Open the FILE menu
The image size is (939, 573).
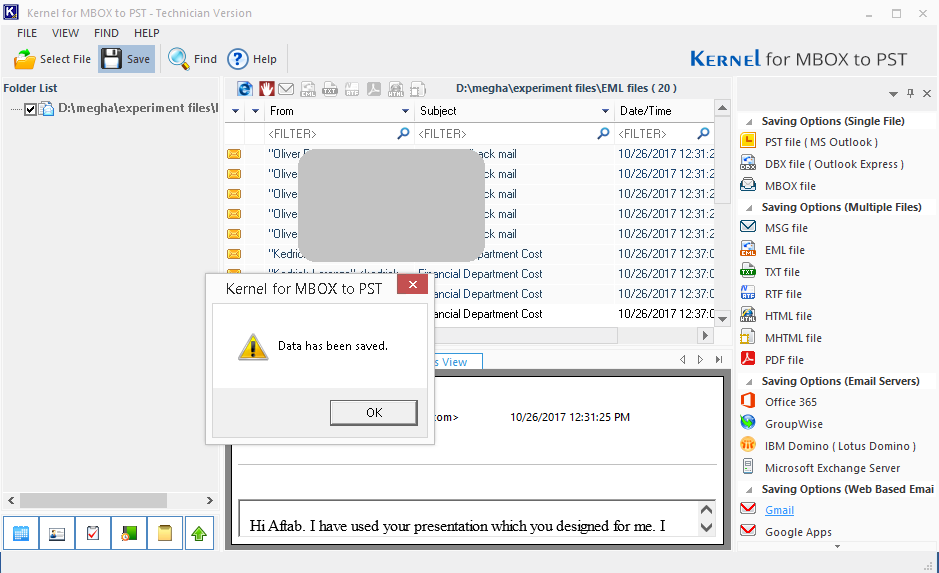(27, 33)
